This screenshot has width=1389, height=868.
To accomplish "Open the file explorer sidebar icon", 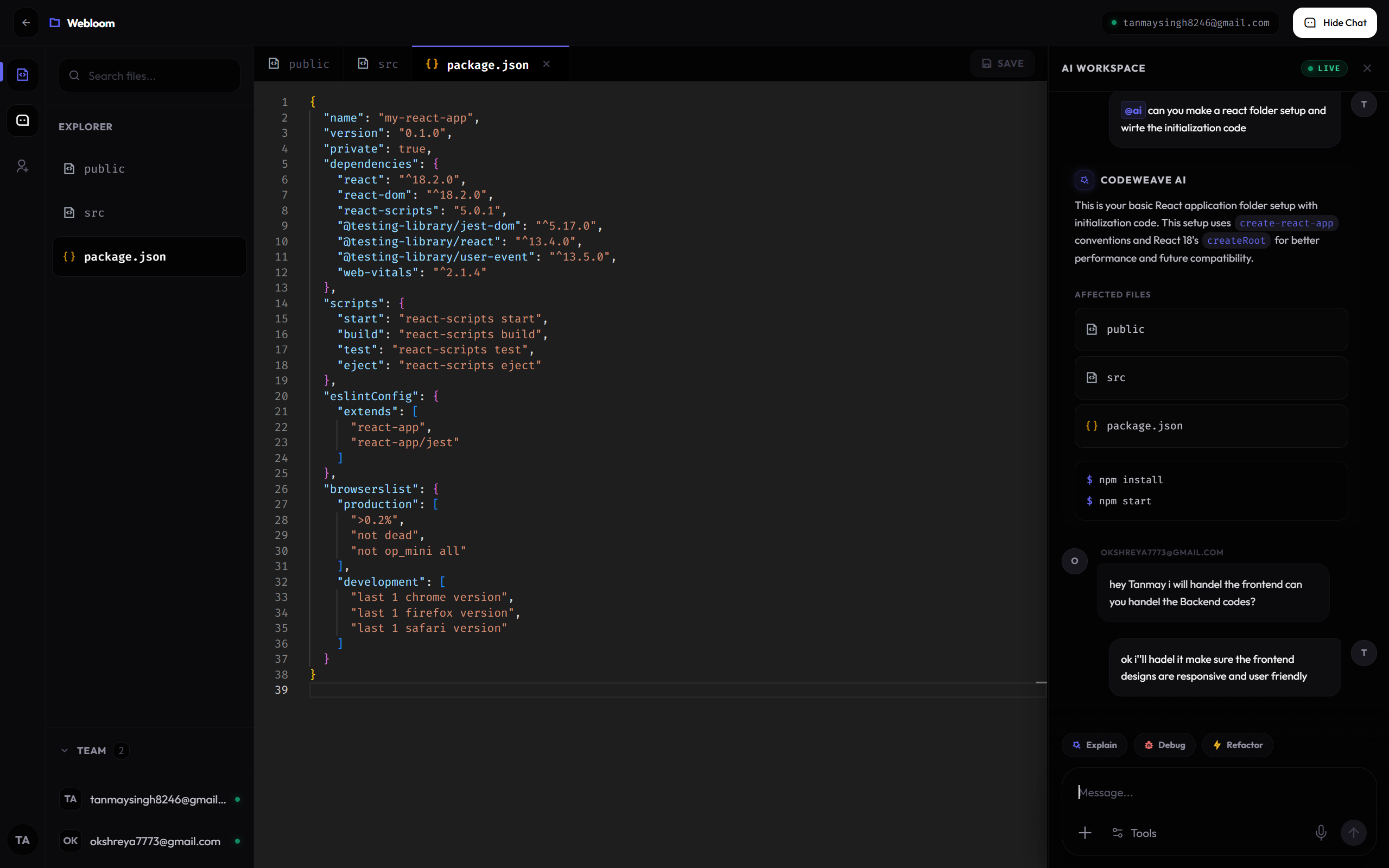I will [x=22, y=74].
